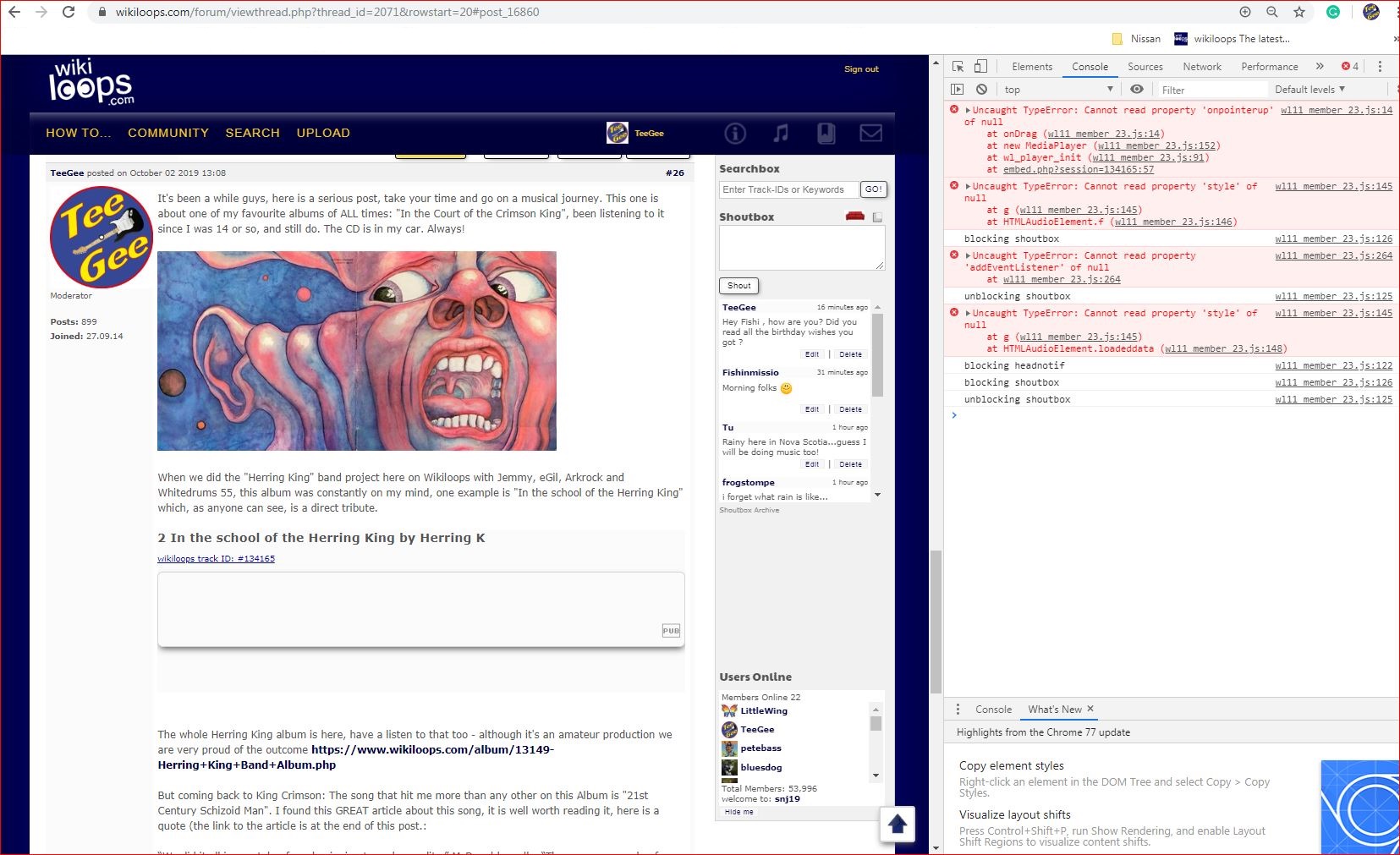Switch to the Network tab
1400x855 pixels.
pos(1202,67)
